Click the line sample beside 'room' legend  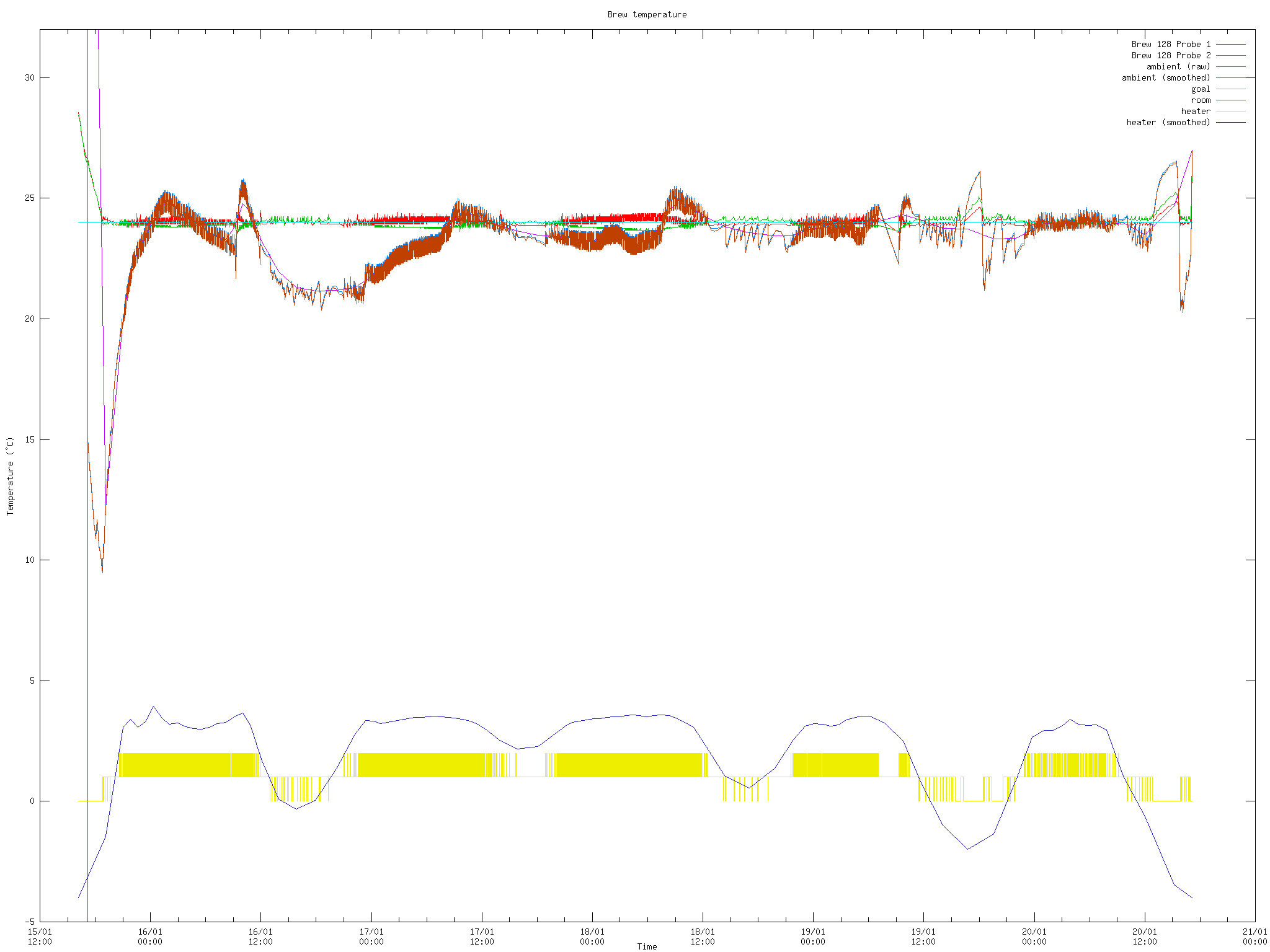(1231, 100)
